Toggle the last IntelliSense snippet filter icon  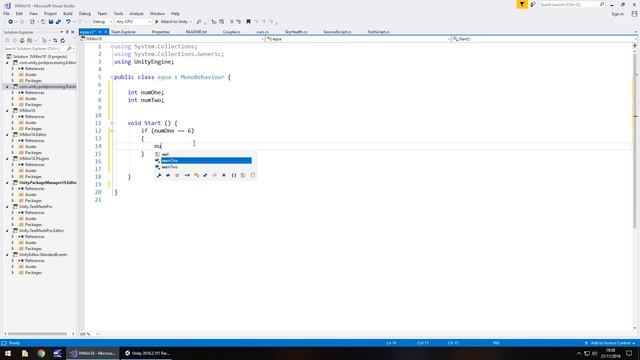(253, 176)
